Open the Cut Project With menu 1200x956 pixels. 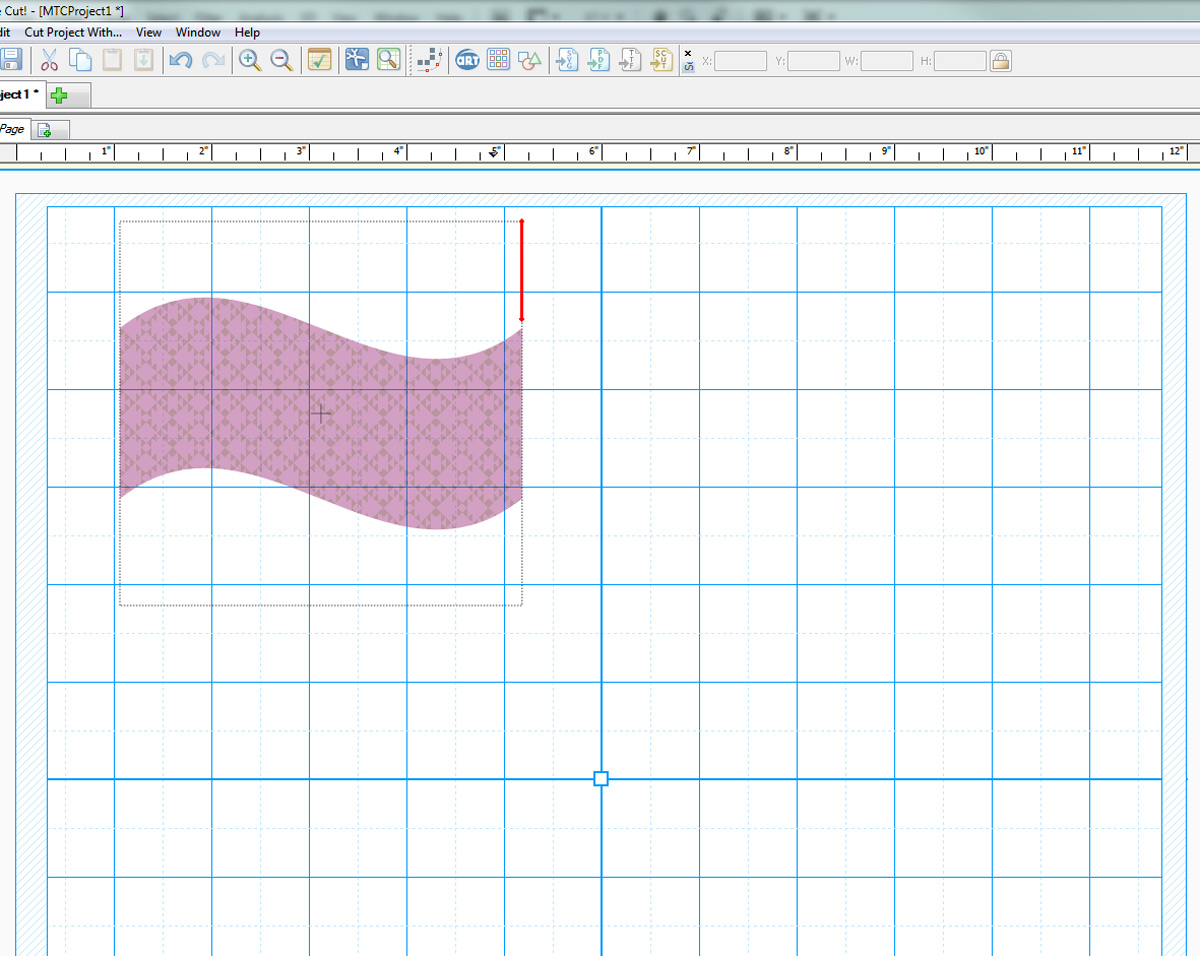click(x=73, y=33)
